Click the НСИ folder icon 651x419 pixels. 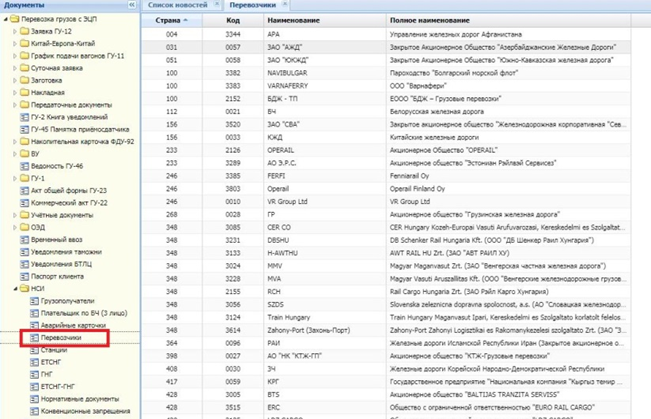point(24,289)
